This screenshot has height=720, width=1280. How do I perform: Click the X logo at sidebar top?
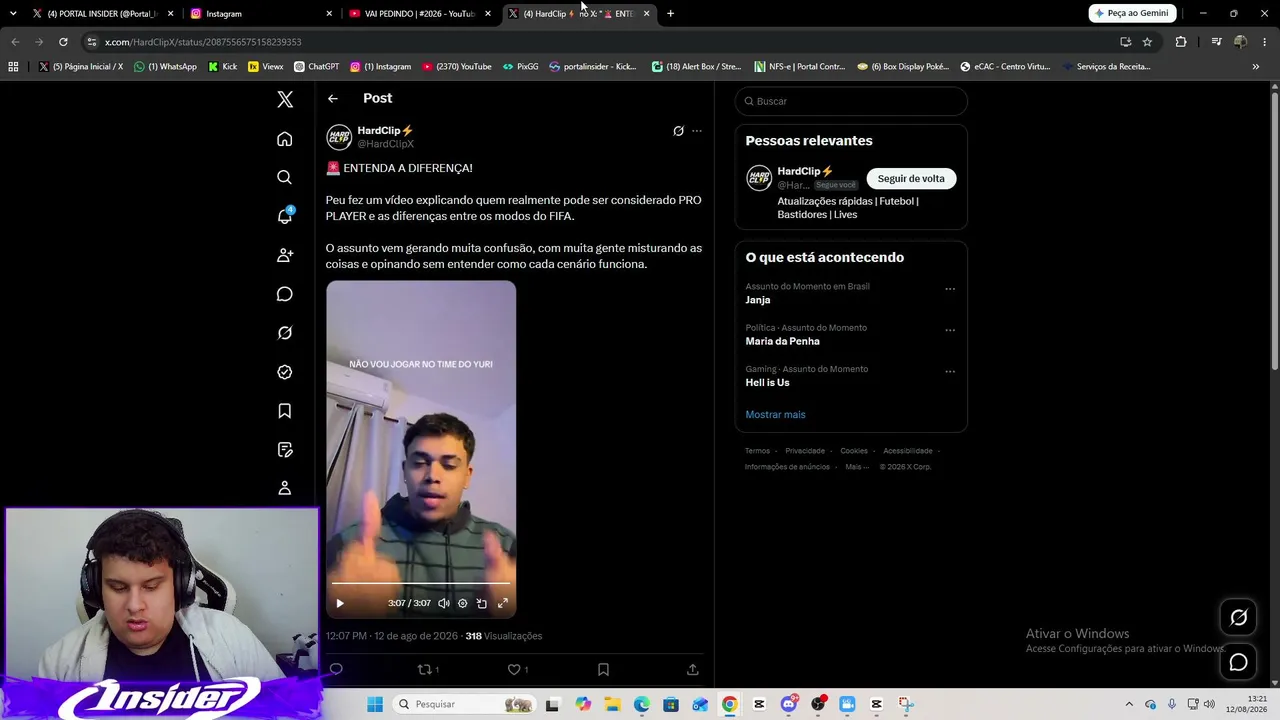click(285, 99)
